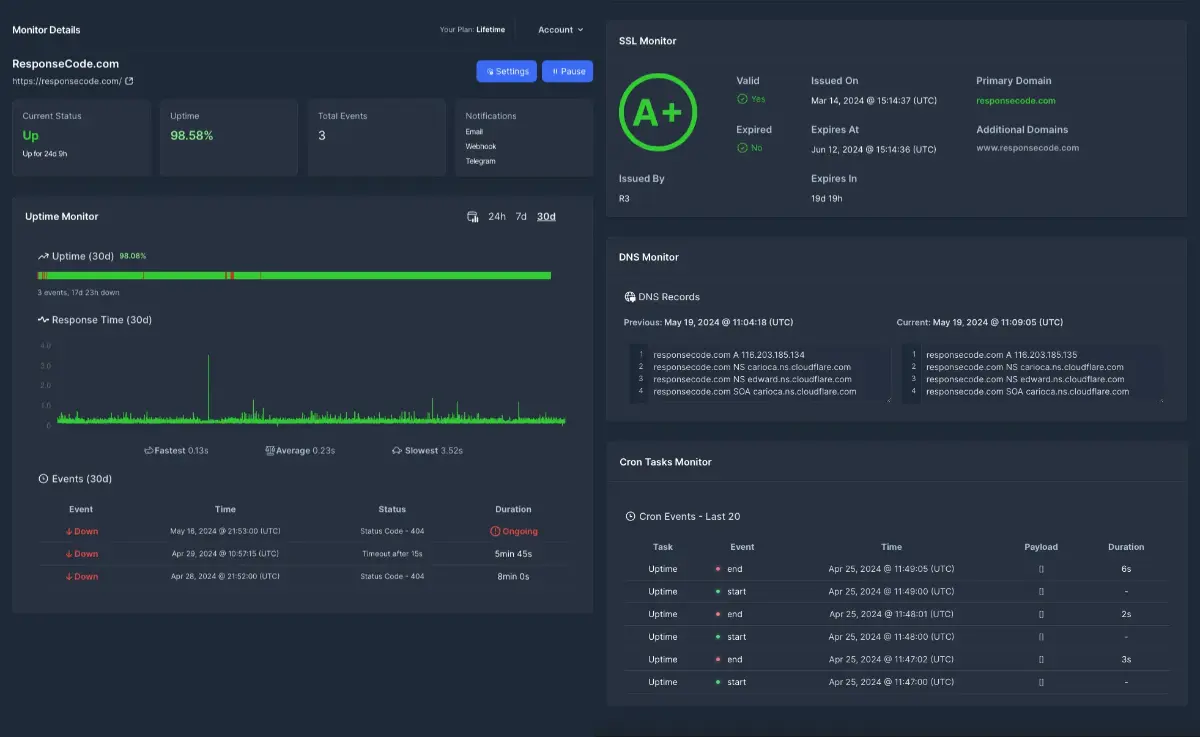The width and height of the screenshot is (1200, 737).
Task: Click the red end dot in the 11:49:05 cron row
Action: click(718, 569)
